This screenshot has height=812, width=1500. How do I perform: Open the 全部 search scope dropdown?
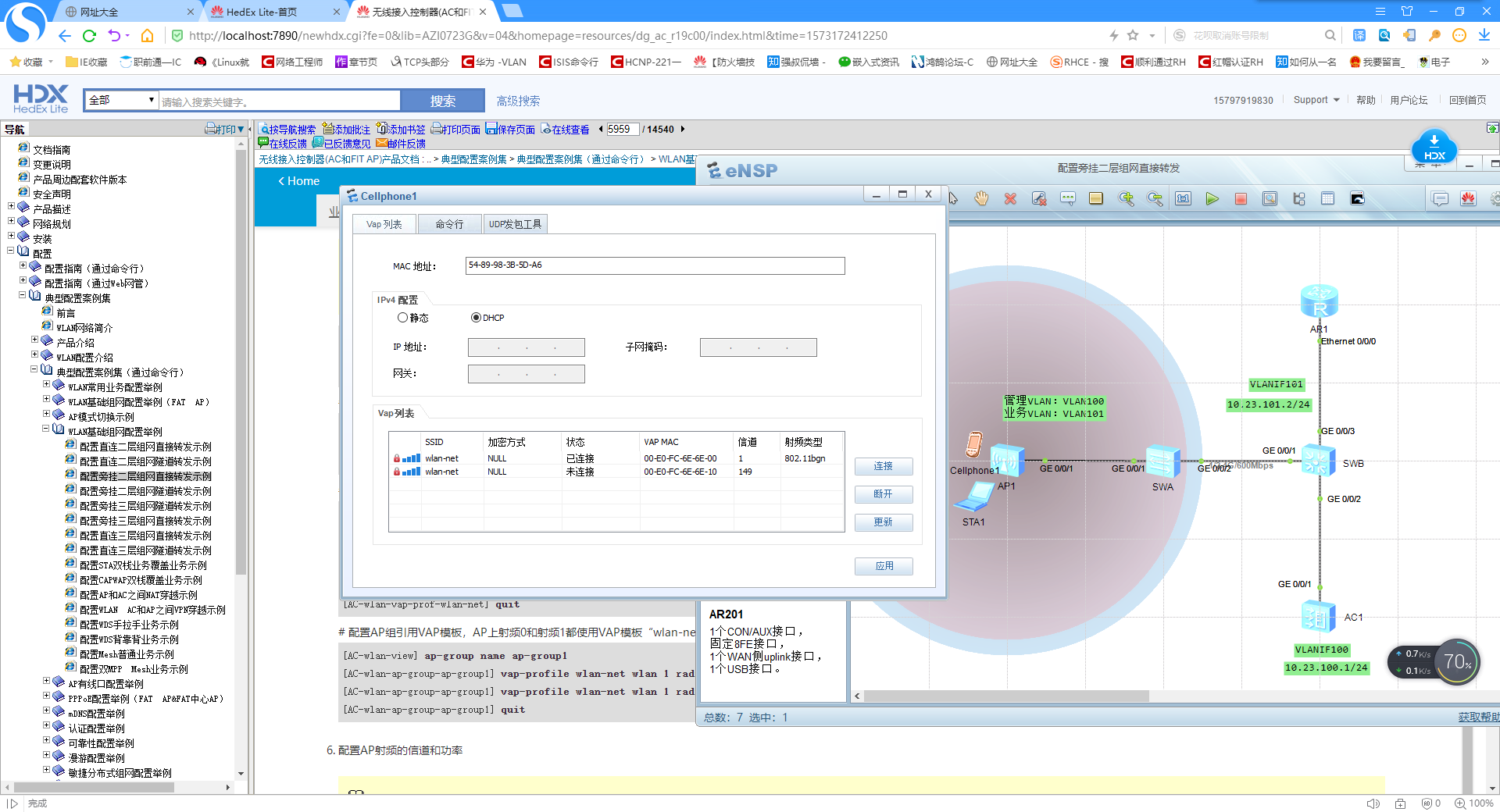[122, 100]
